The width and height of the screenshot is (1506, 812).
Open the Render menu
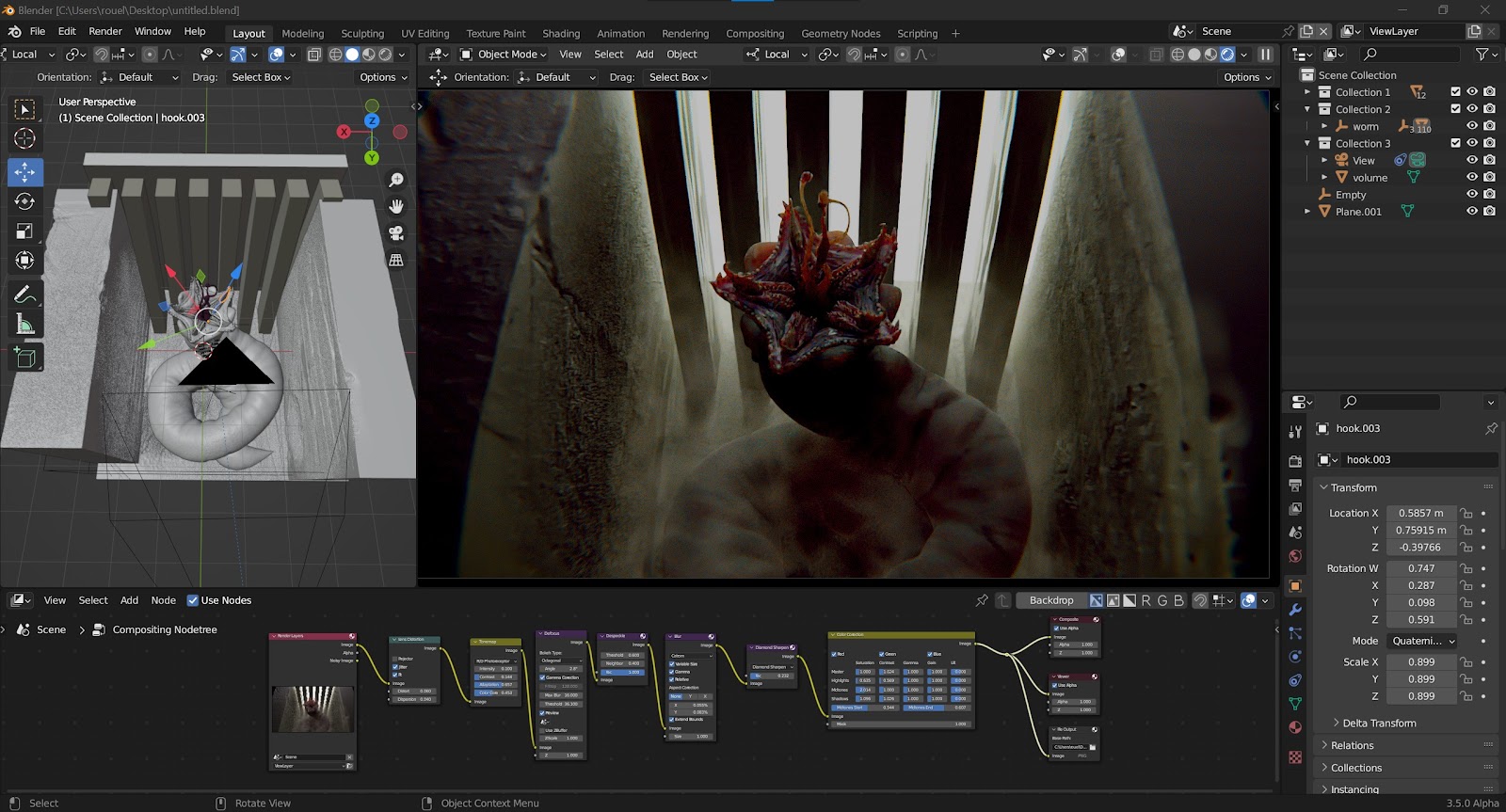click(x=105, y=31)
